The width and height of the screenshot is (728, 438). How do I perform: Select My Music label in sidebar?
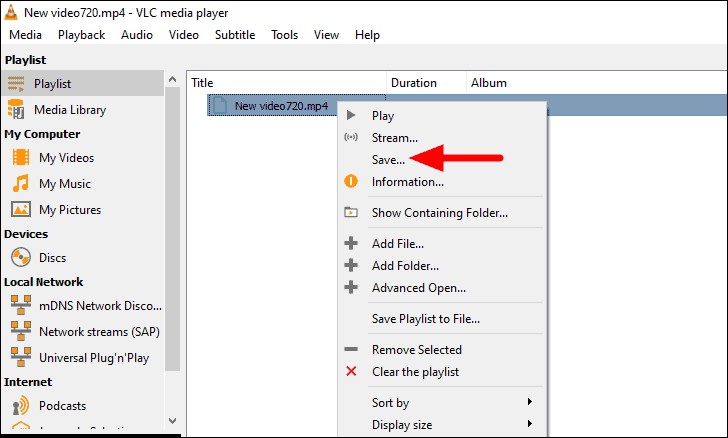[65, 184]
